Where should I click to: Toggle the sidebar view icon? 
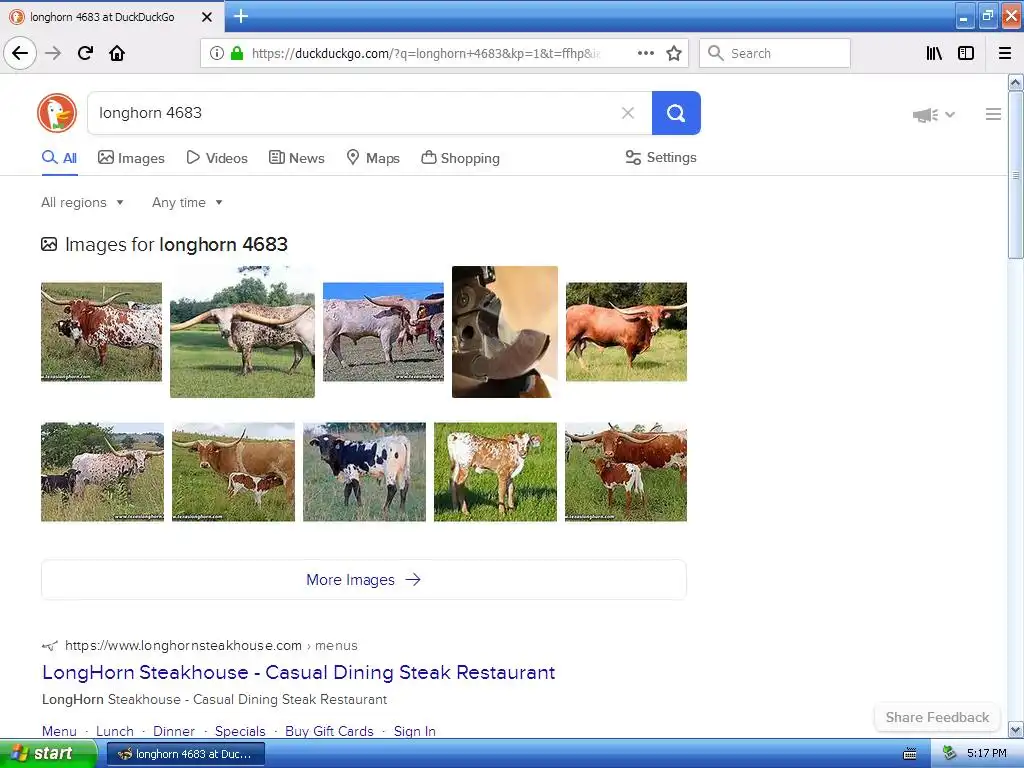966,53
